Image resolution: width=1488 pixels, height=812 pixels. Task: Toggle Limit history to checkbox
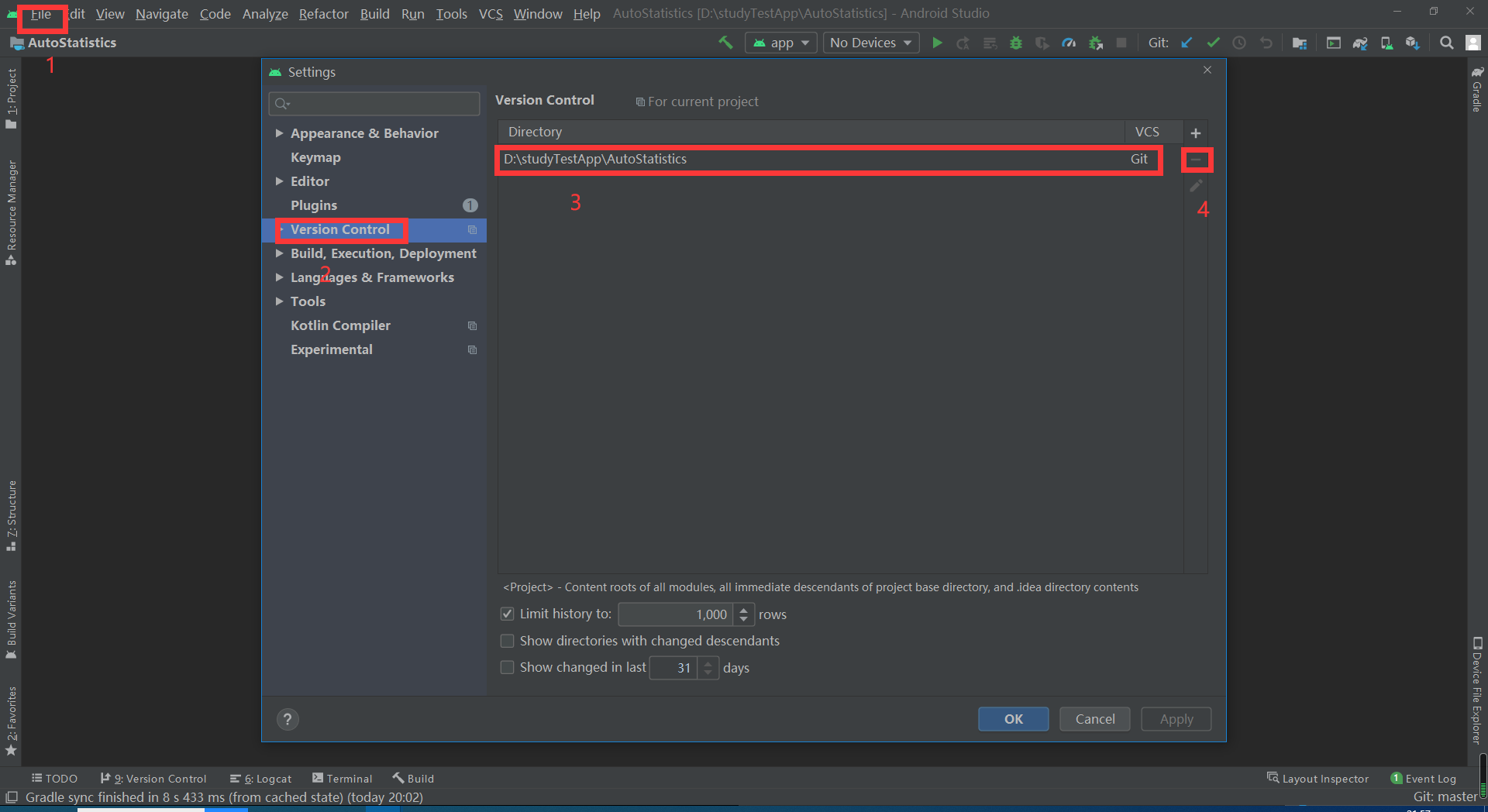[x=507, y=614]
